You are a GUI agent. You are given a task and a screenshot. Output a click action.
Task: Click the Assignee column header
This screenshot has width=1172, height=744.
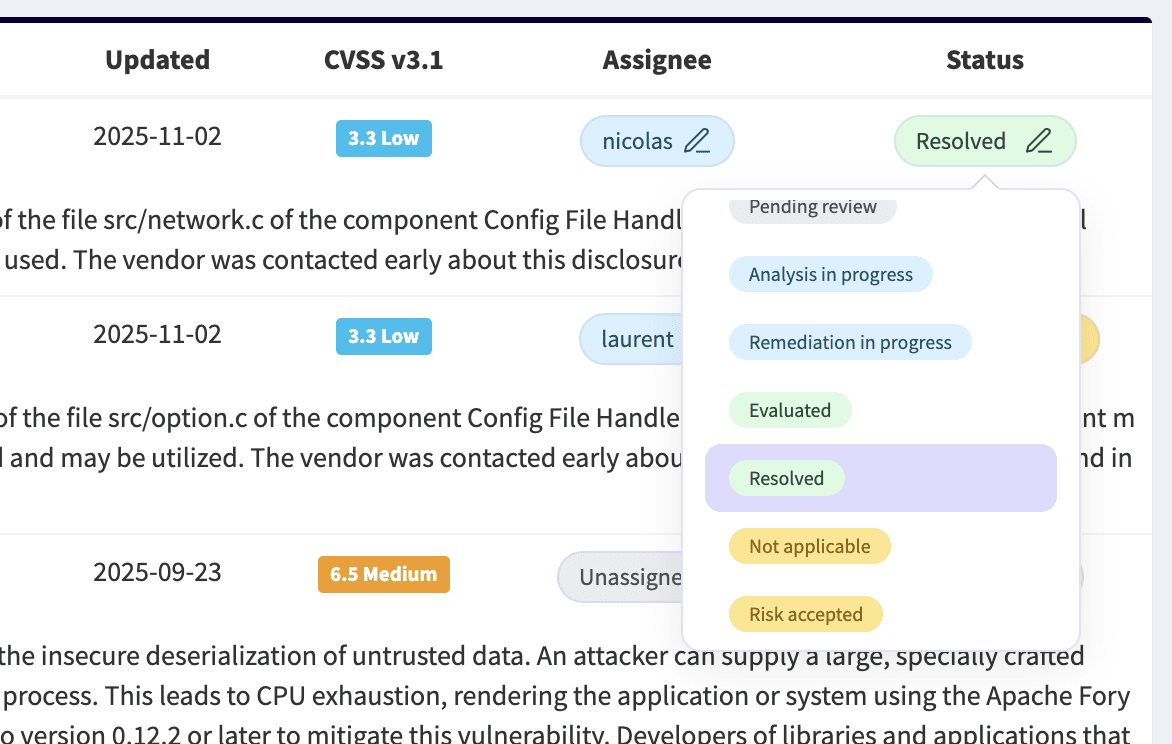click(656, 60)
